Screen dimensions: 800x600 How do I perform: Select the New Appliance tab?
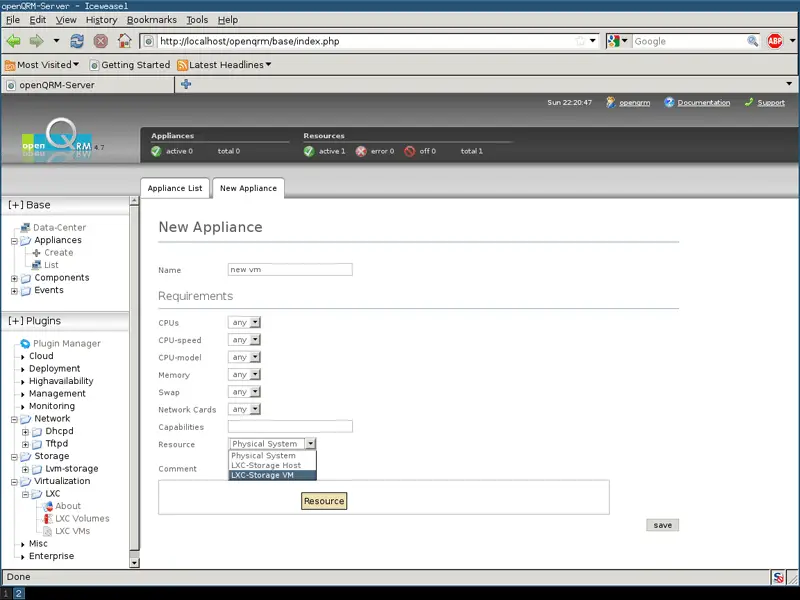pyautogui.click(x=248, y=188)
